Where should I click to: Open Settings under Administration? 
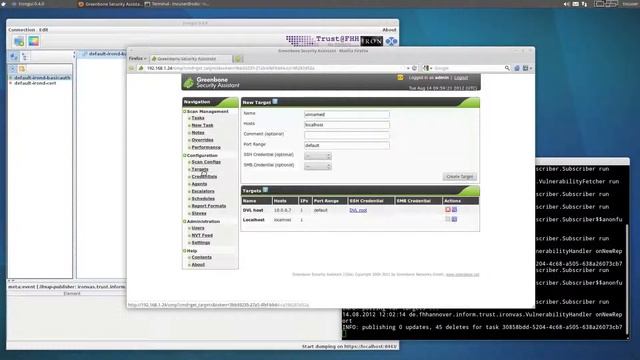coord(201,243)
